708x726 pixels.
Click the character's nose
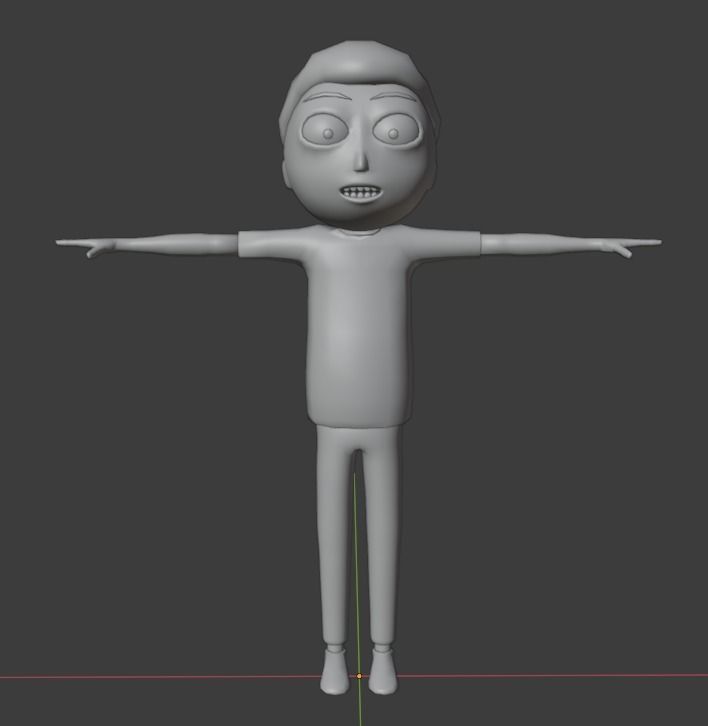361,159
